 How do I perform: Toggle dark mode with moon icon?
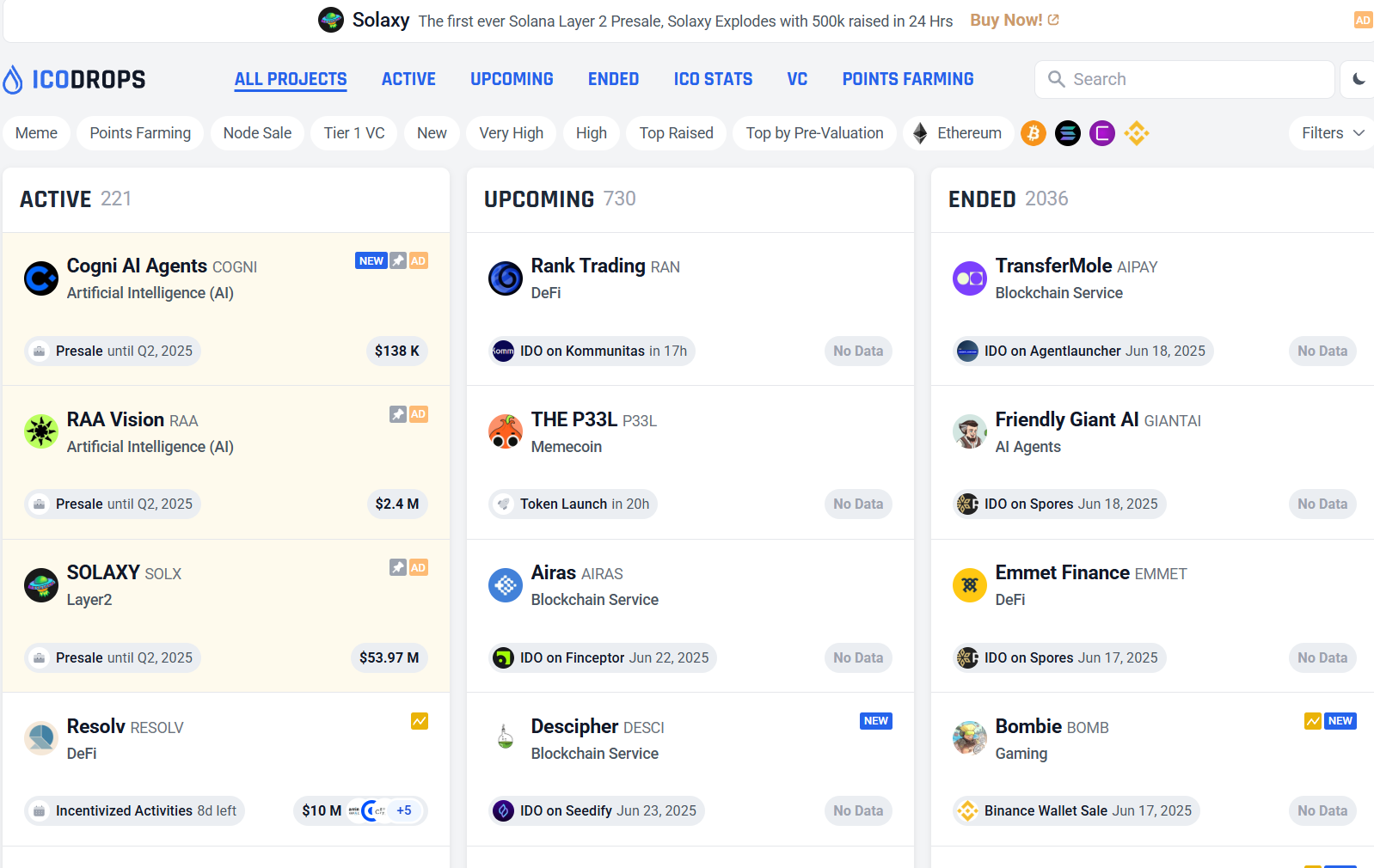pyautogui.click(x=1359, y=79)
